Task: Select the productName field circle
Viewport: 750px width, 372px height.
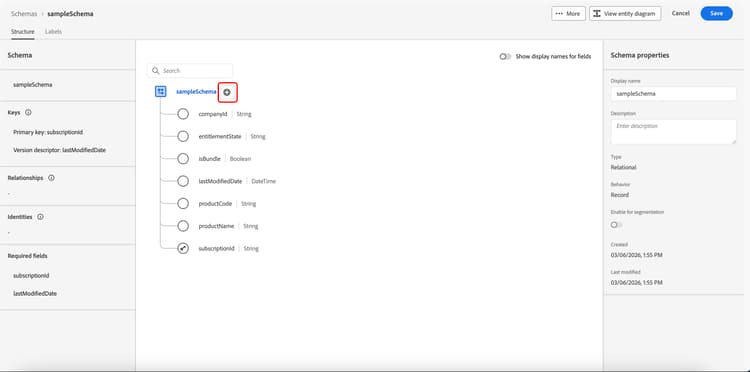Action: click(183, 226)
